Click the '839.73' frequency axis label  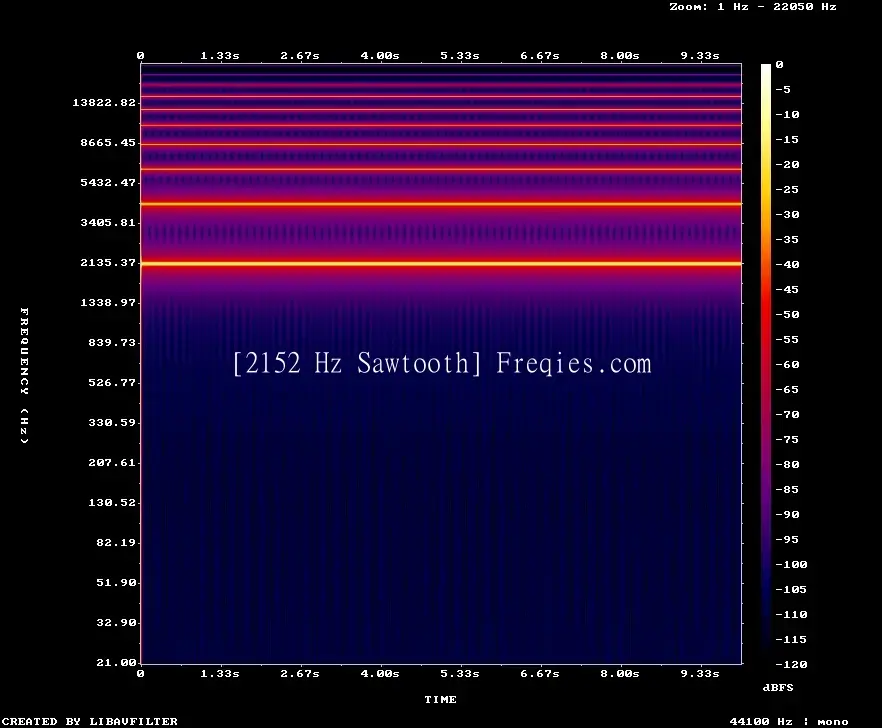point(112,342)
